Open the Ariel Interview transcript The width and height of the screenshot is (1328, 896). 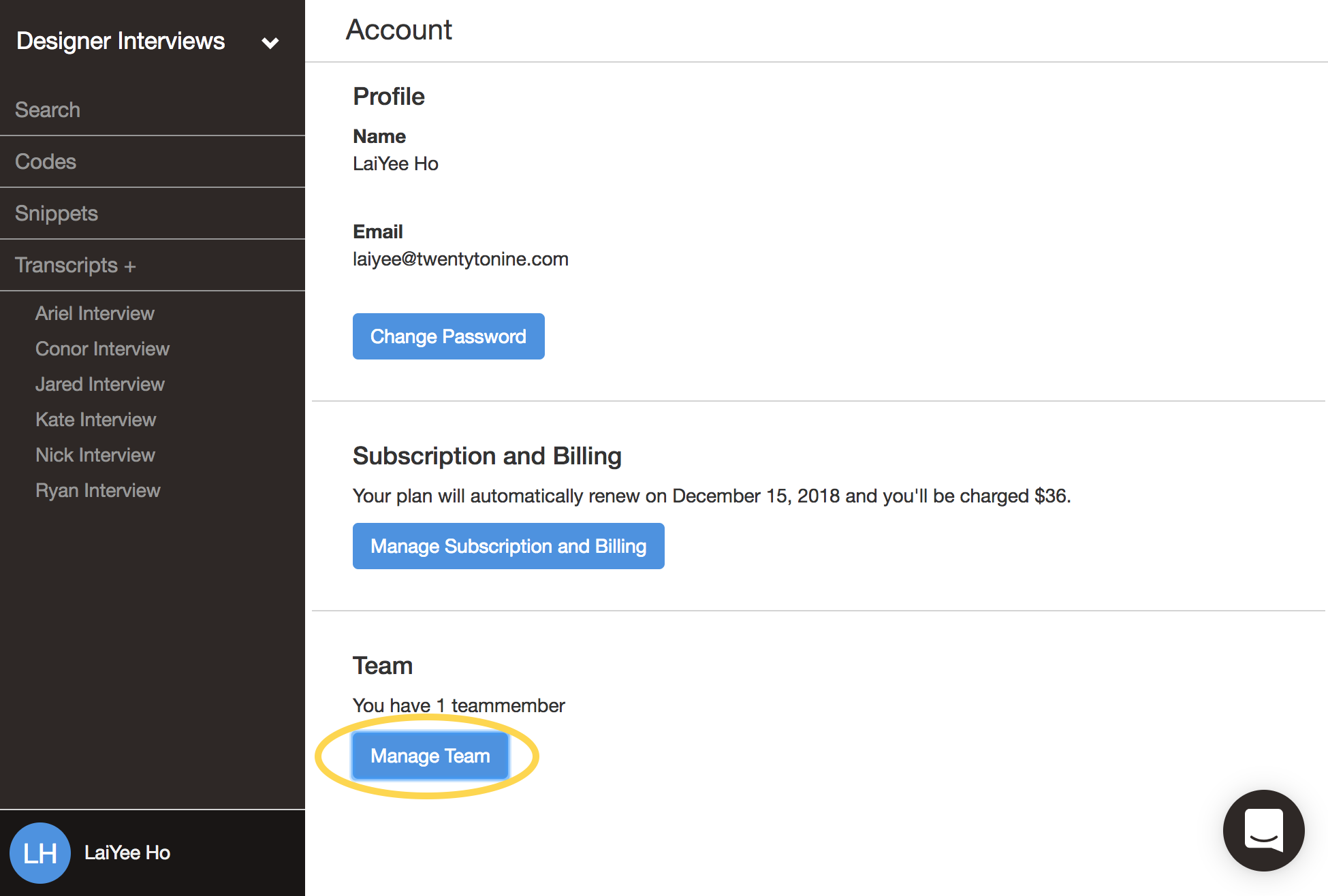(94, 313)
